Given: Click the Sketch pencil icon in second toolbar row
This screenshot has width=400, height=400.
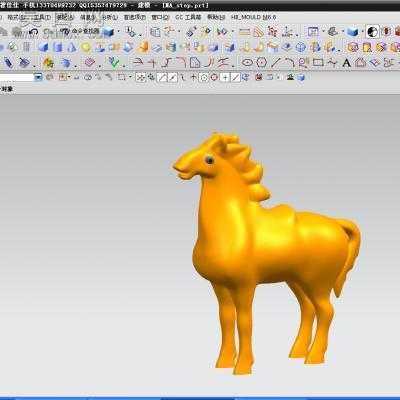Looking at the screenshot, I should click(13, 47).
